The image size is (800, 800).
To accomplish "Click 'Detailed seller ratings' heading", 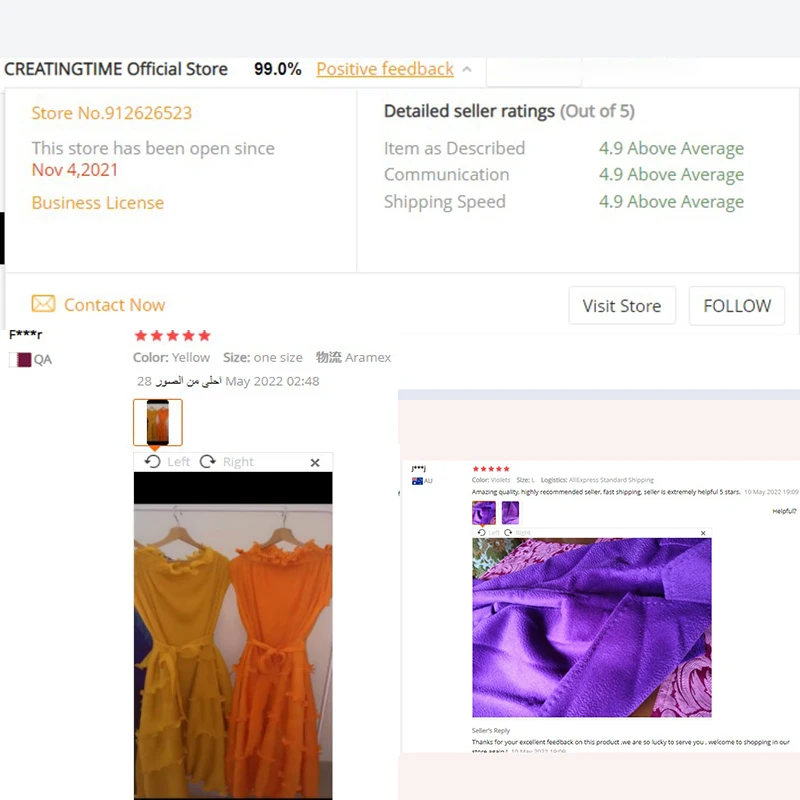I will pyautogui.click(x=469, y=111).
